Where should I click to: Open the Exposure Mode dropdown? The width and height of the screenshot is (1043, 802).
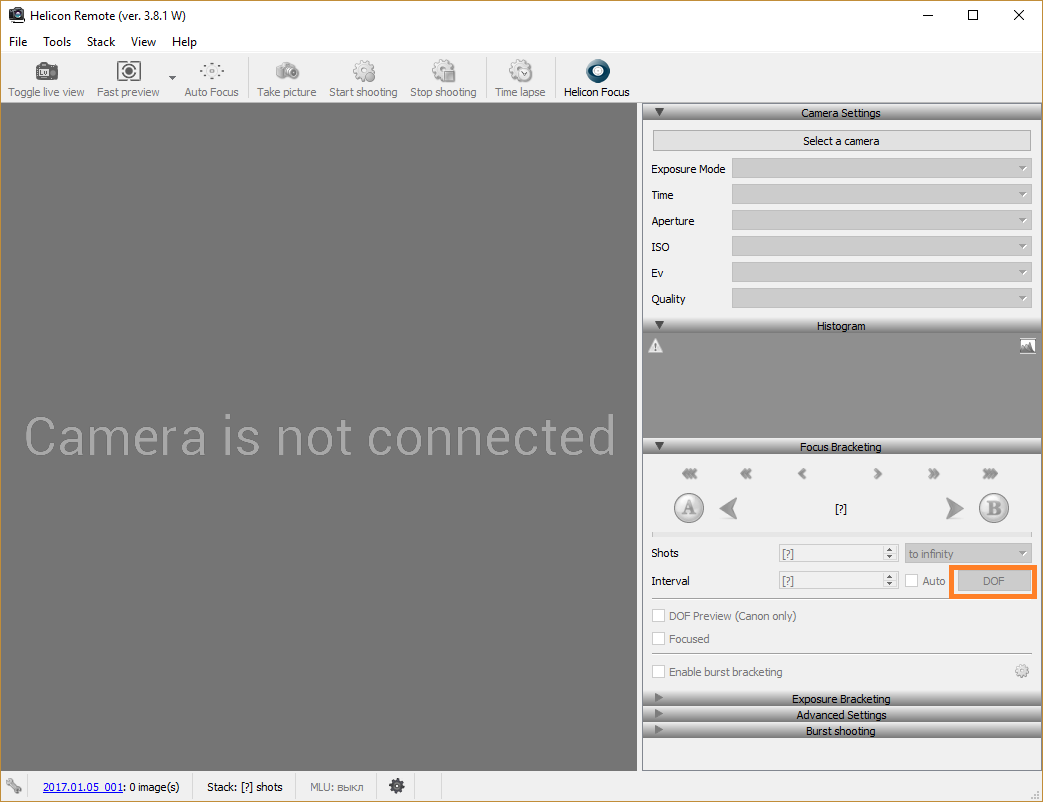(x=882, y=168)
